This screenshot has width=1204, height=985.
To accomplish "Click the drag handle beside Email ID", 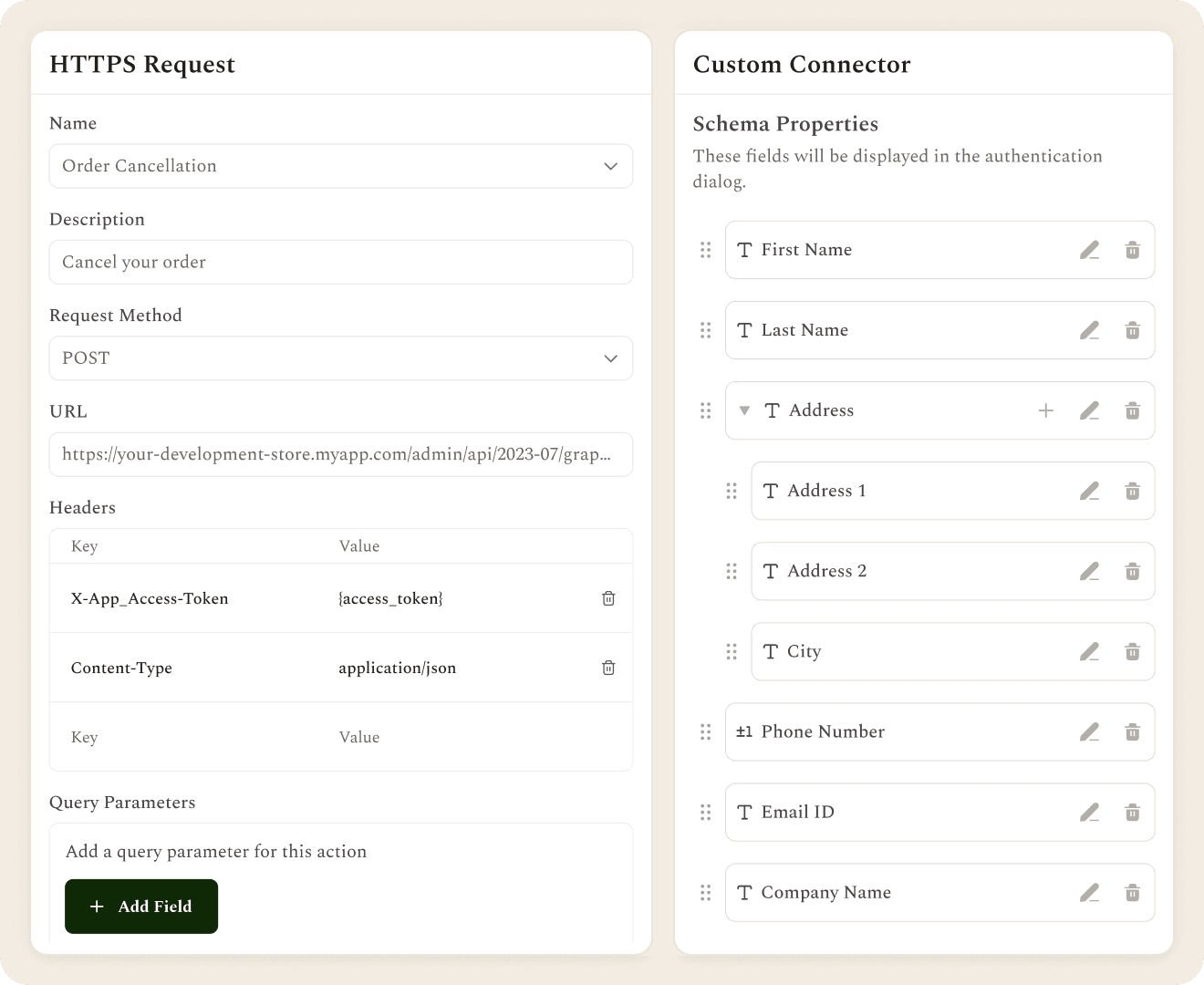I will point(705,812).
